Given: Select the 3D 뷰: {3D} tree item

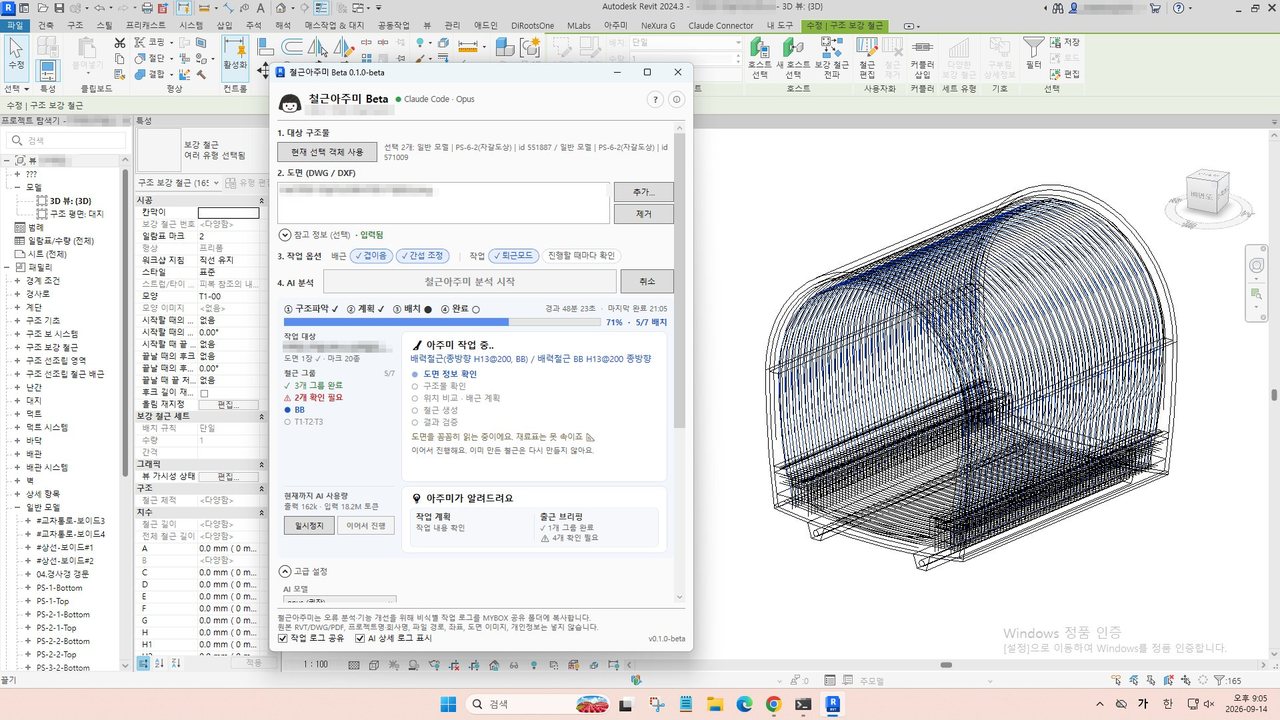Looking at the screenshot, I should tap(70, 200).
